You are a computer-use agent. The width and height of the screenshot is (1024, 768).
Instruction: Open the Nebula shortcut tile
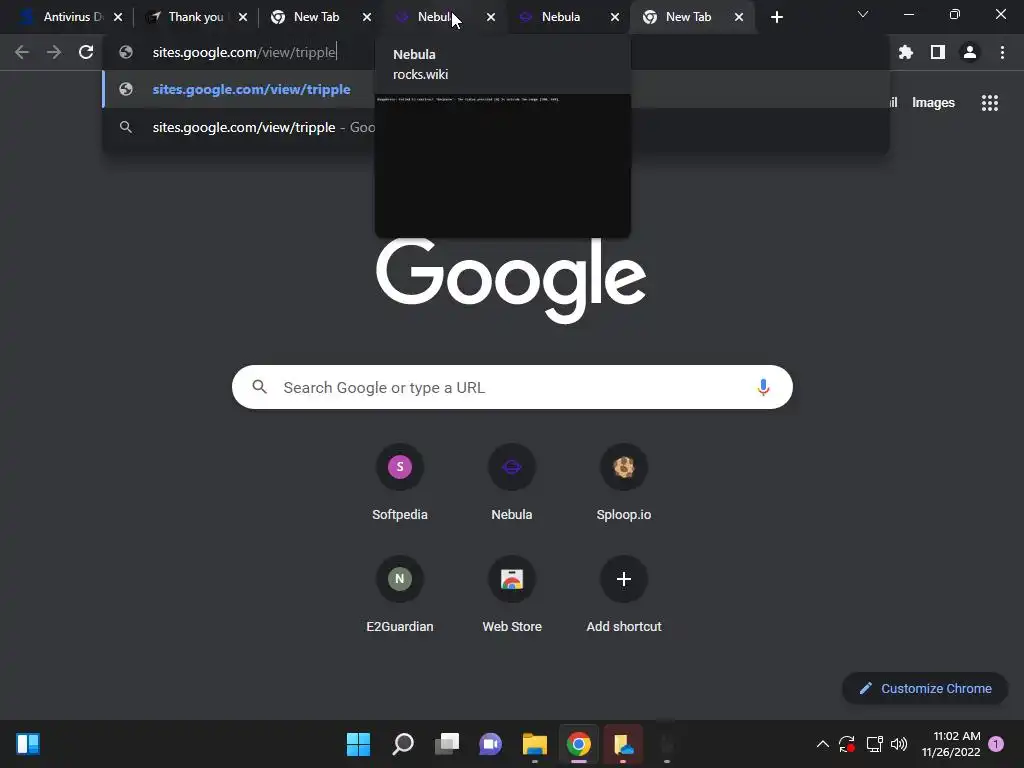(511, 483)
